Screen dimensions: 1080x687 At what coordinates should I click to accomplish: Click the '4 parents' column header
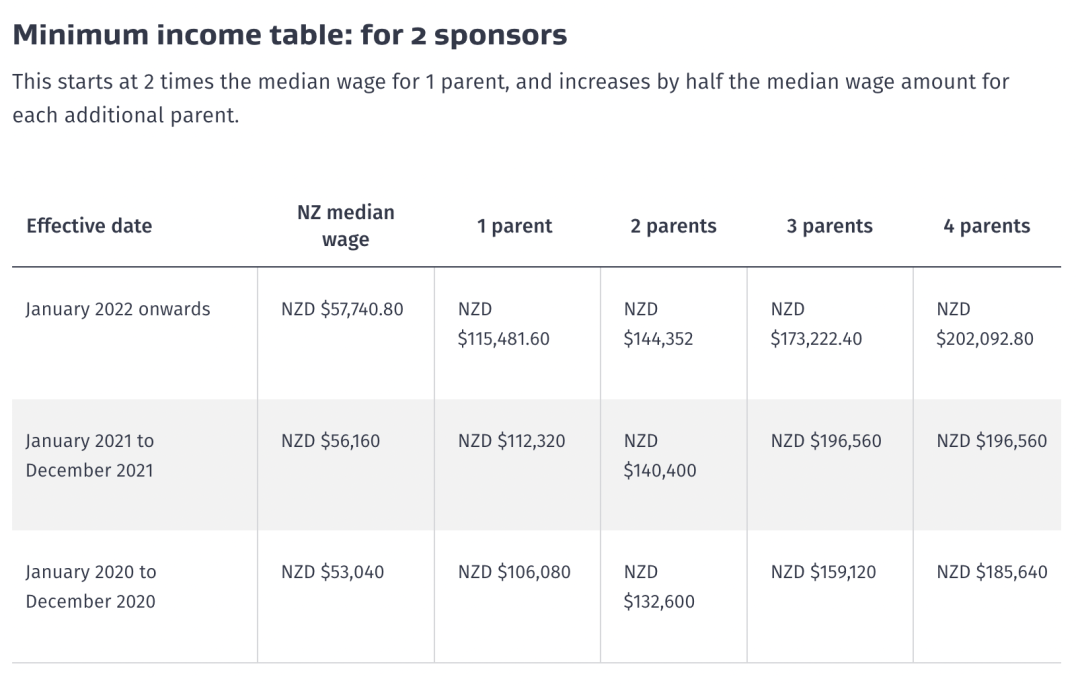pyautogui.click(x=986, y=226)
